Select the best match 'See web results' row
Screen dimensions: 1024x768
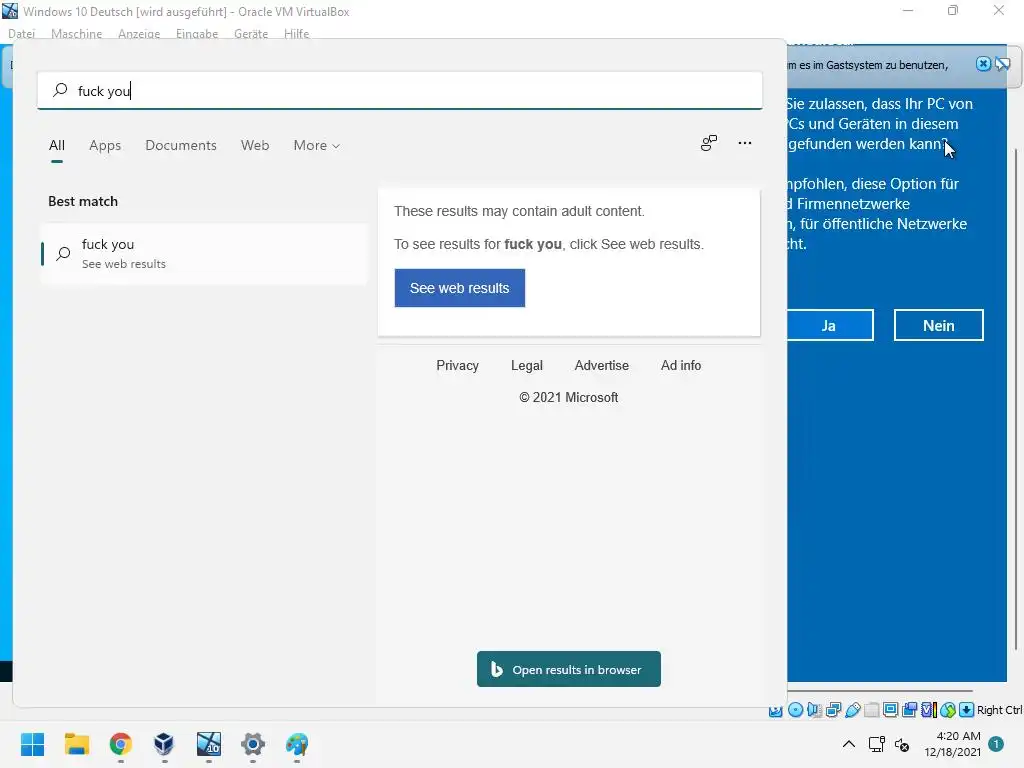204,254
